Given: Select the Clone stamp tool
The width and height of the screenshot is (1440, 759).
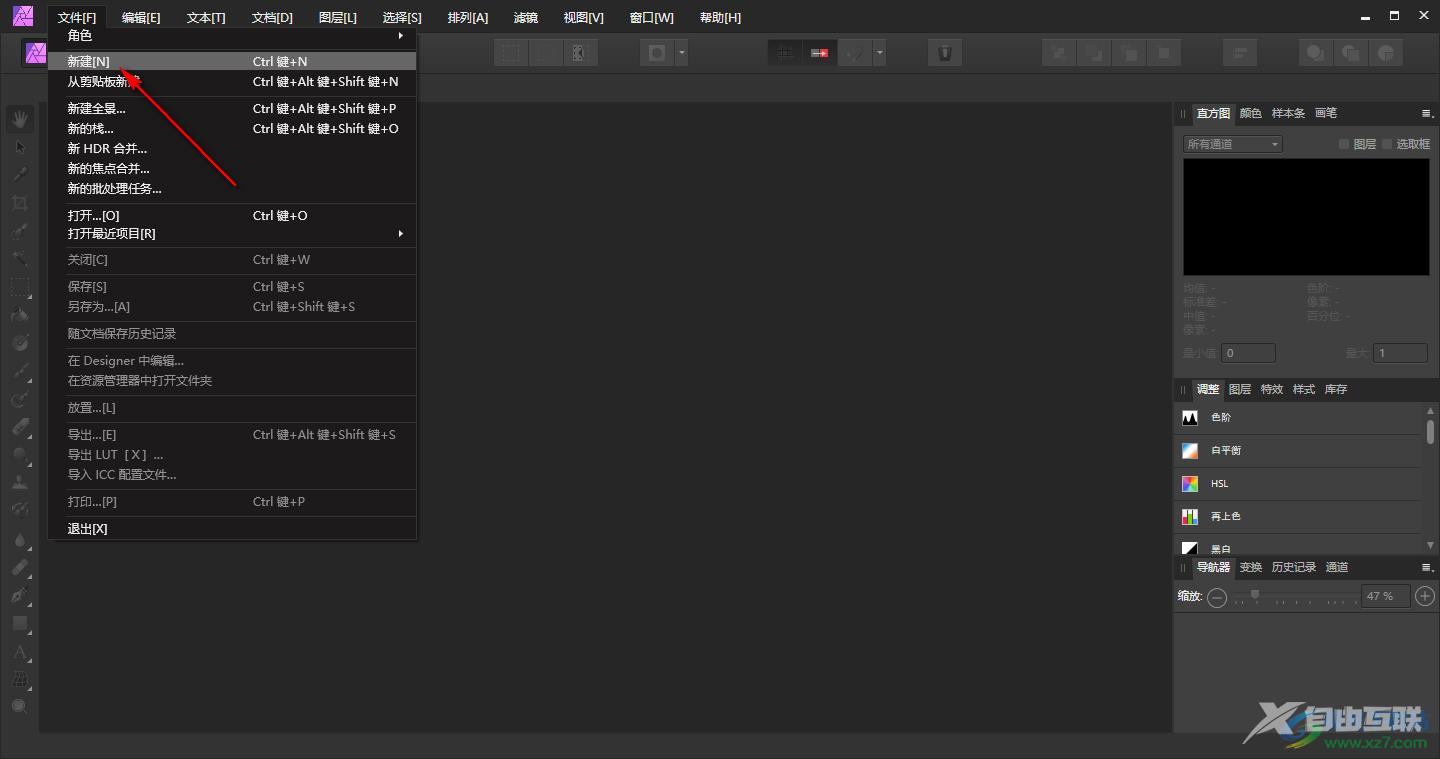Looking at the screenshot, I should (x=20, y=483).
